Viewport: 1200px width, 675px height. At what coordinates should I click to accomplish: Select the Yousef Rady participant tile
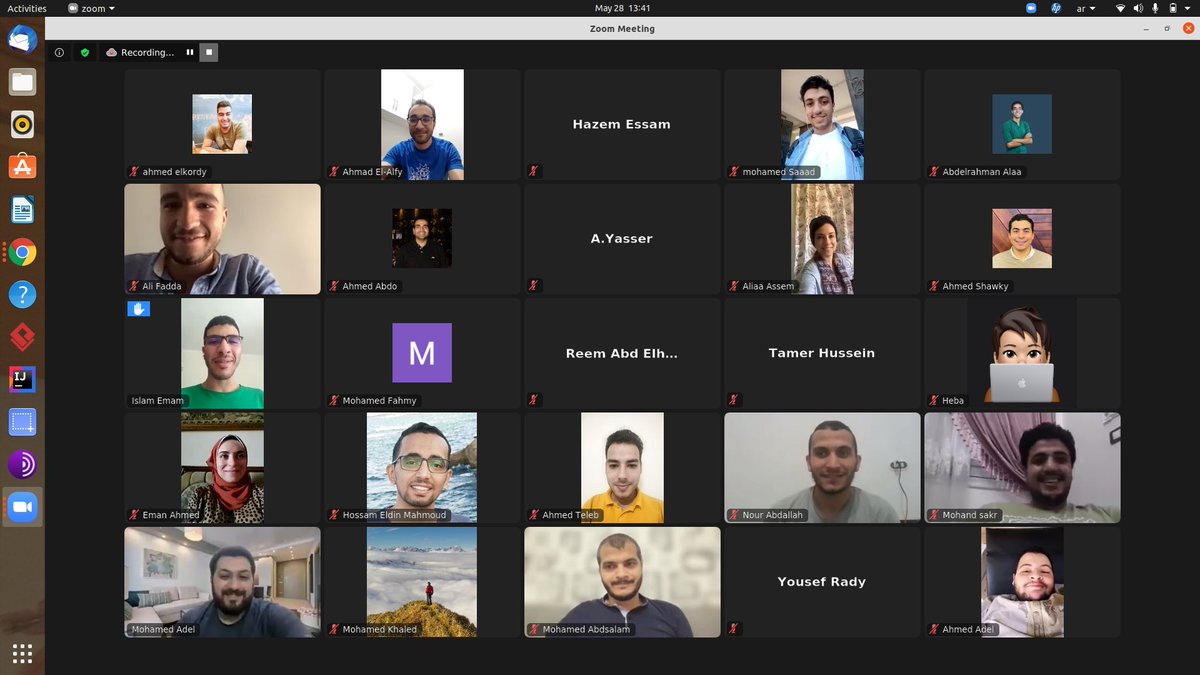point(822,582)
